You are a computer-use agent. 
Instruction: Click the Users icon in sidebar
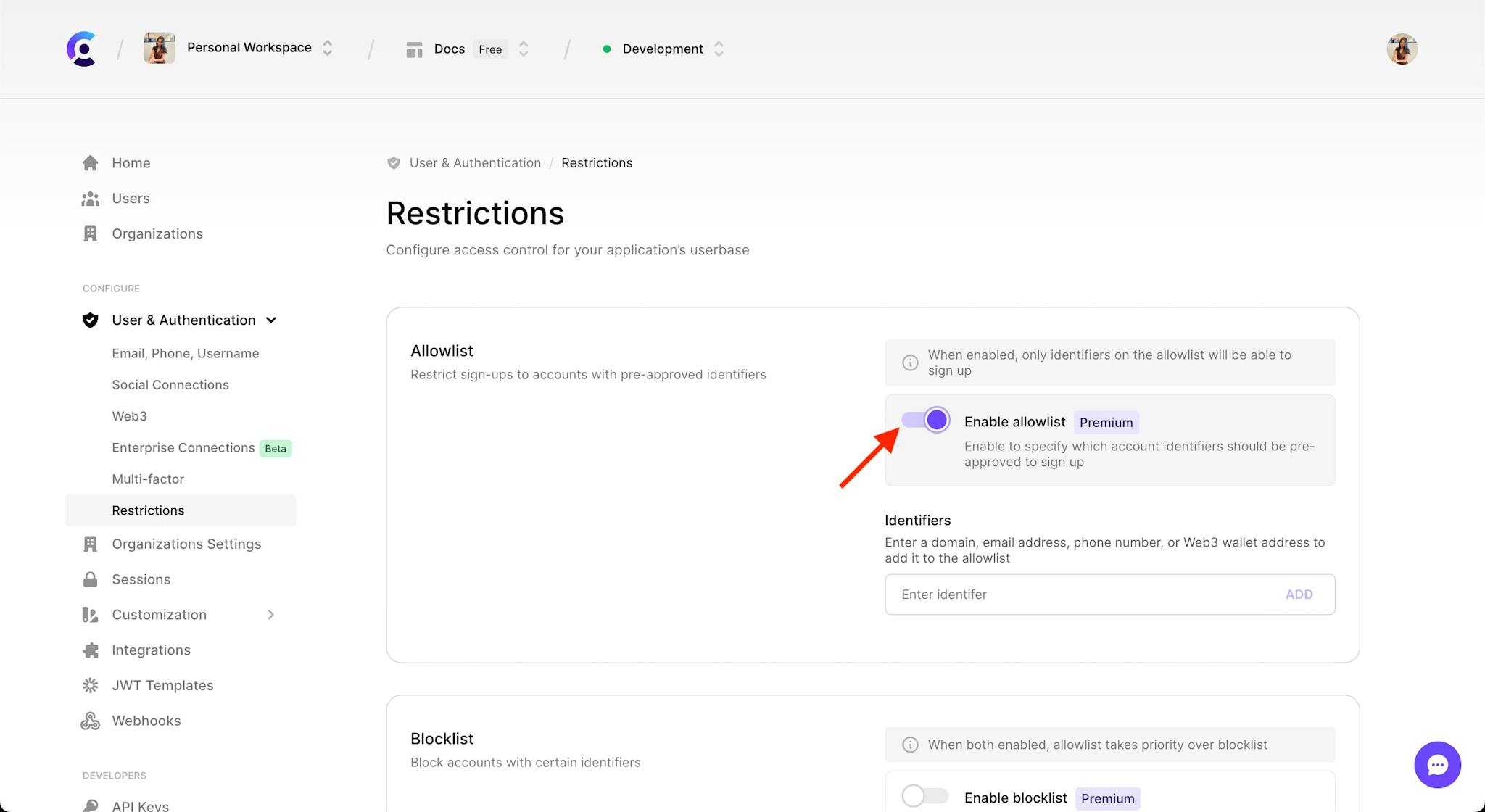pos(92,198)
